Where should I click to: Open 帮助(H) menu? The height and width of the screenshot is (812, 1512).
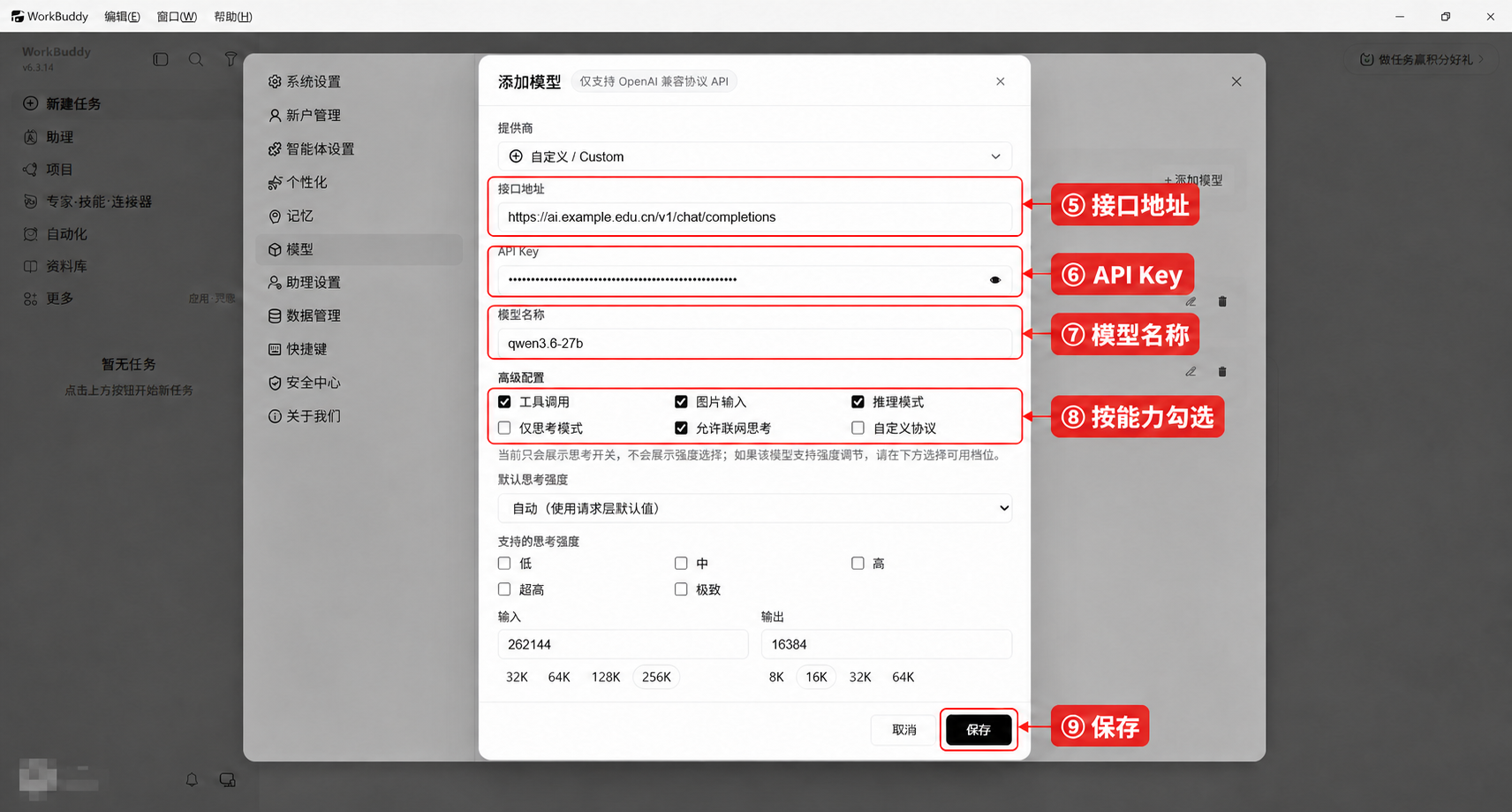pos(233,17)
